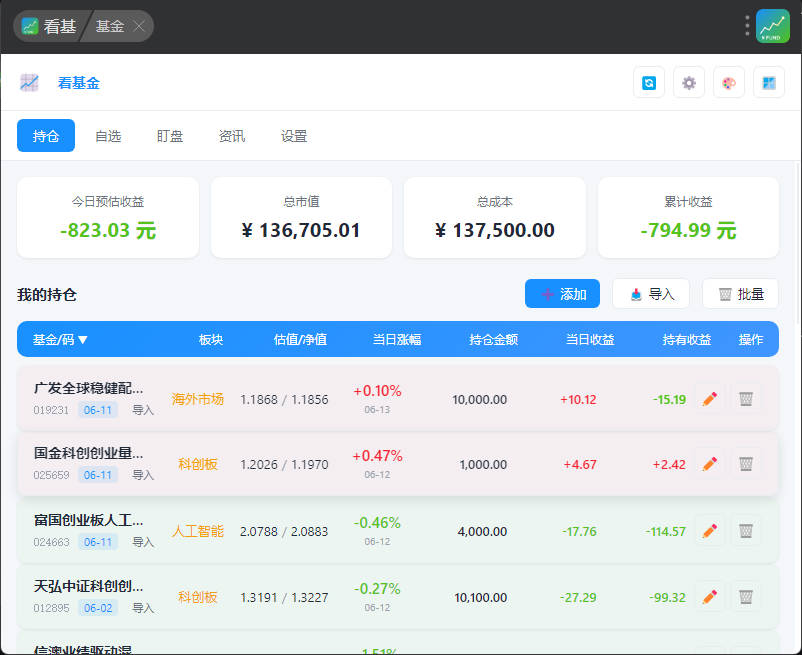This screenshot has height=655, width=802.
Task: Click 导入 link under 天弘中证科创创
Action: 143,608
